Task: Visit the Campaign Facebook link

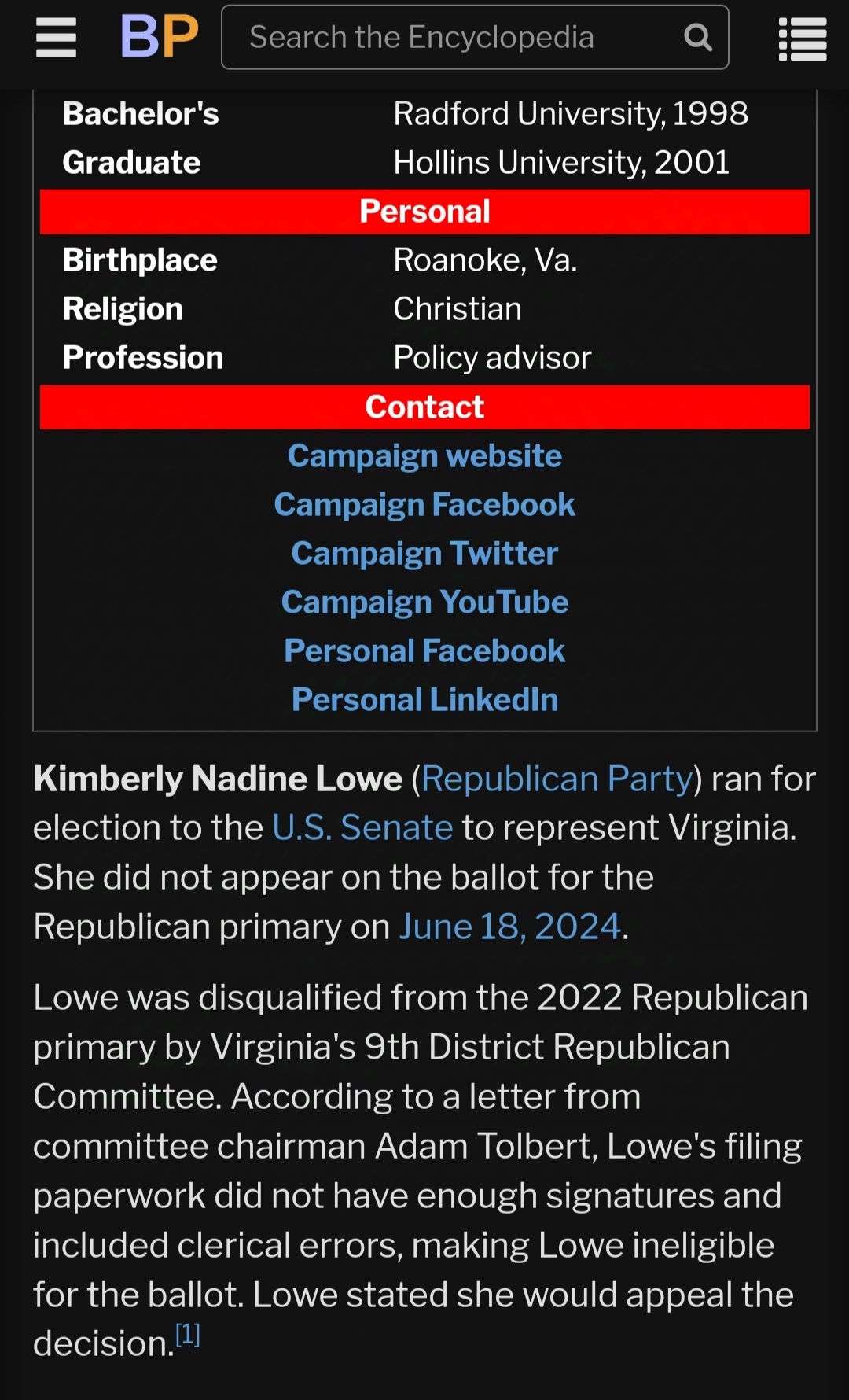Action: coord(424,505)
